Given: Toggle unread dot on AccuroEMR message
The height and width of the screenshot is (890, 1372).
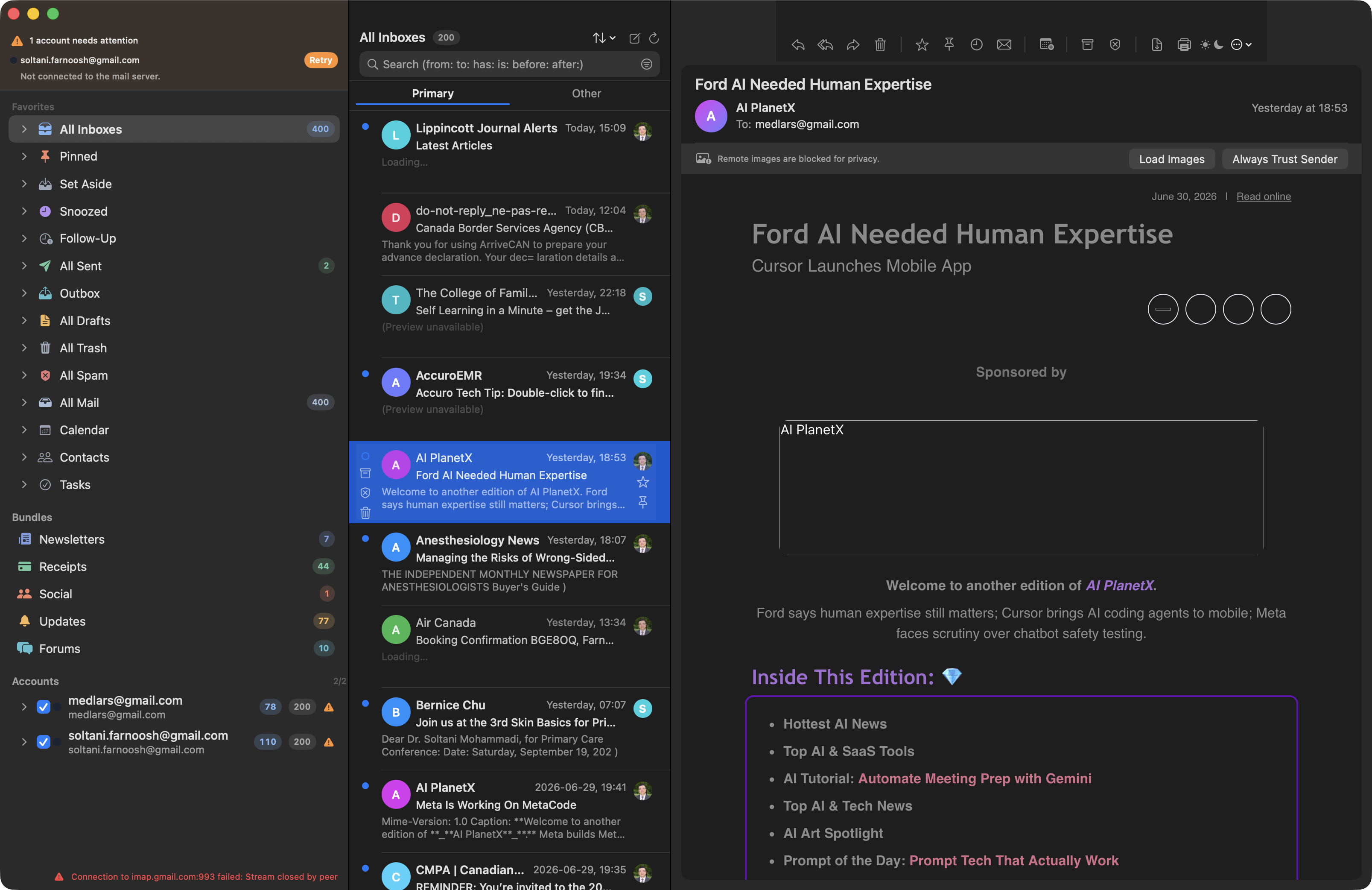Looking at the screenshot, I should click(x=365, y=374).
